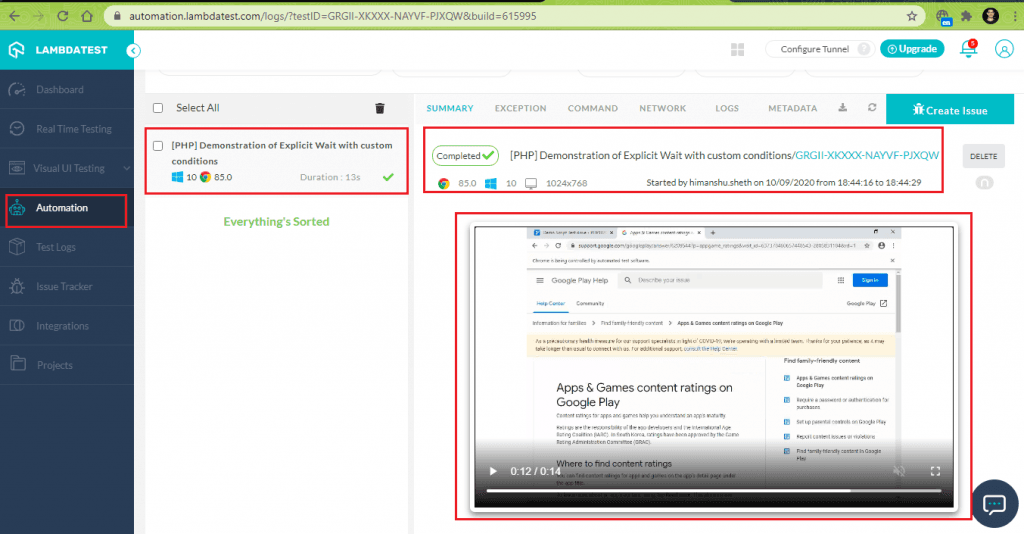Enter fullscreen on the video player

pos(935,471)
